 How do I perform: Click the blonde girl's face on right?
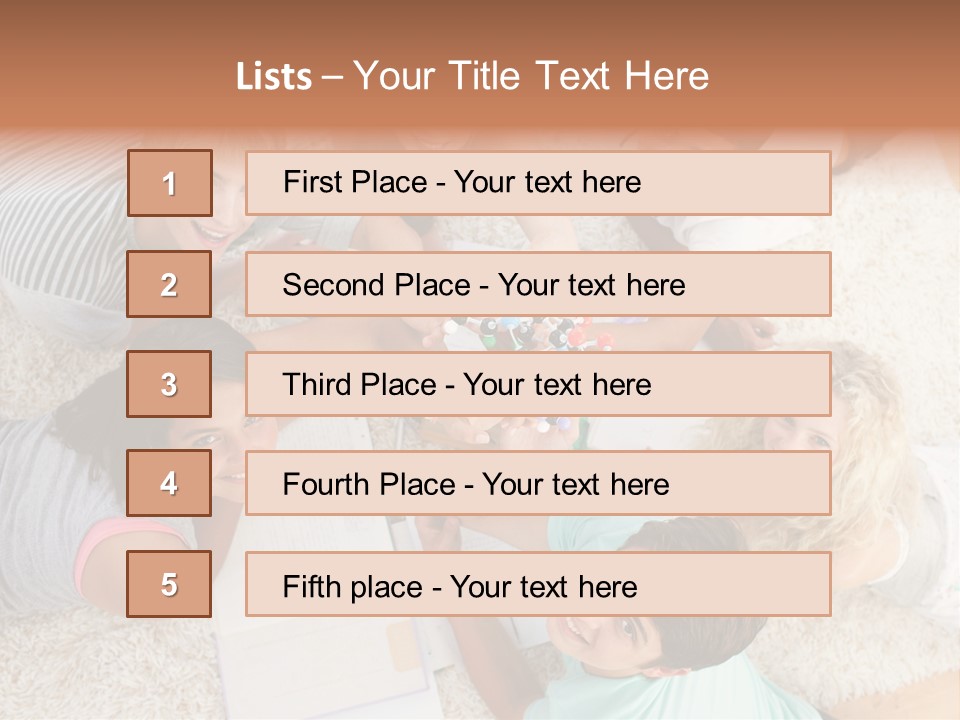(800, 432)
